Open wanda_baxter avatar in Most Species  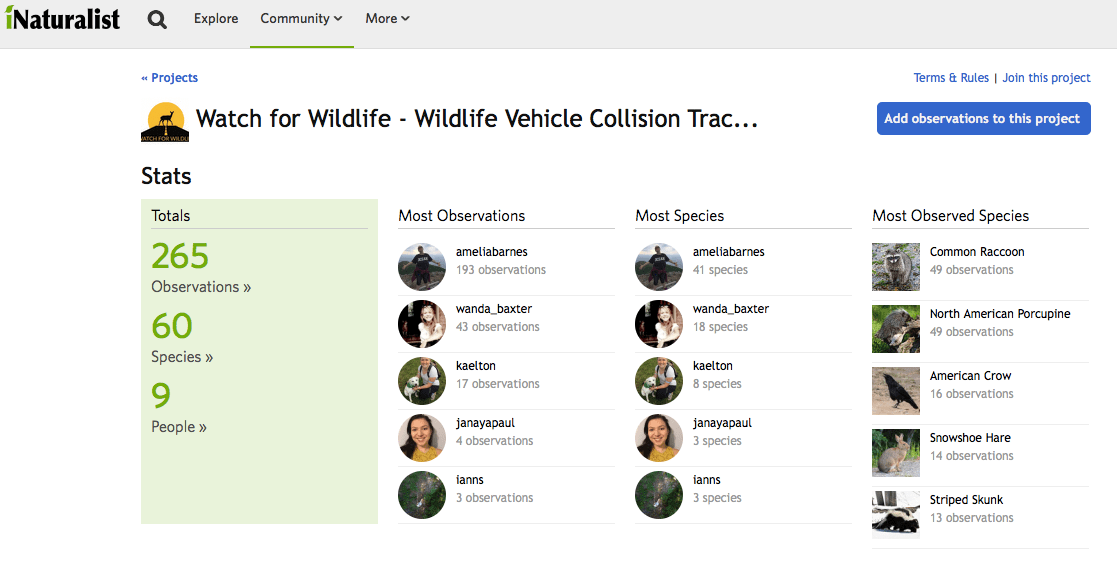click(659, 324)
